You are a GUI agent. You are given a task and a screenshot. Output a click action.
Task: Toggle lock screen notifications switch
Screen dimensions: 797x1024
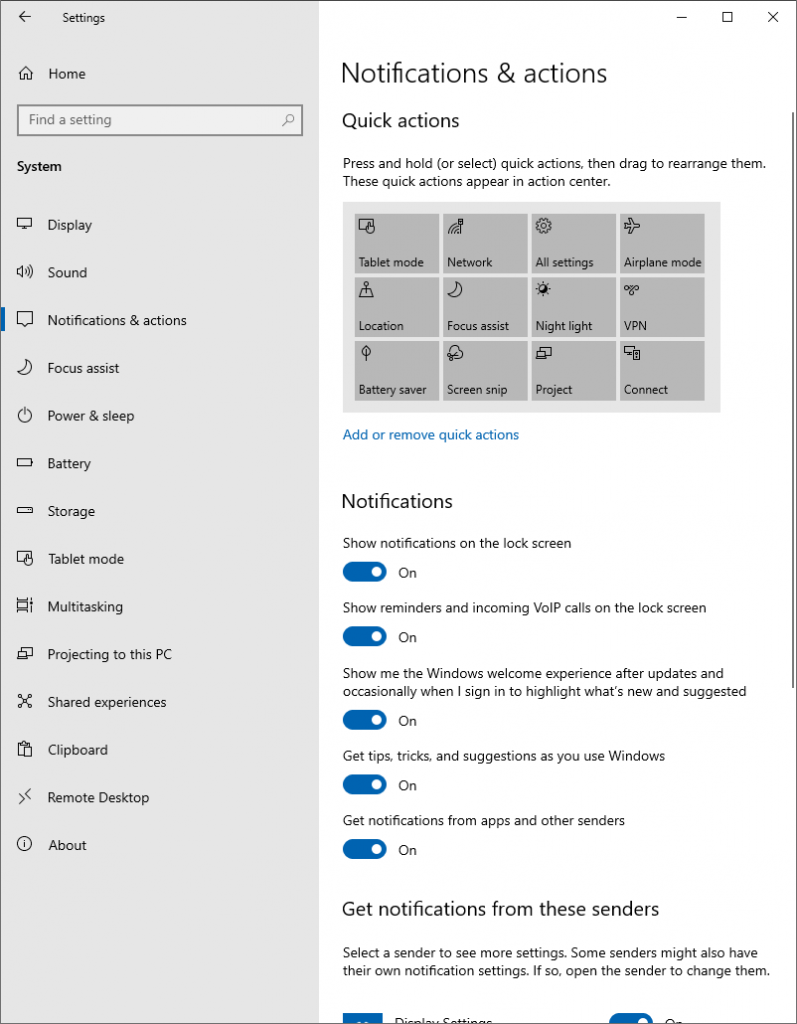(365, 572)
